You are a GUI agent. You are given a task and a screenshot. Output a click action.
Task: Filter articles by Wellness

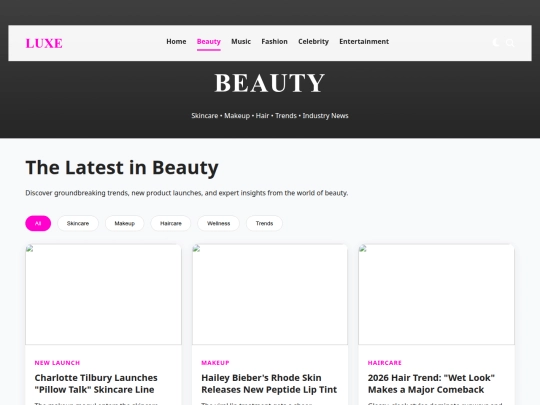click(218, 224)
